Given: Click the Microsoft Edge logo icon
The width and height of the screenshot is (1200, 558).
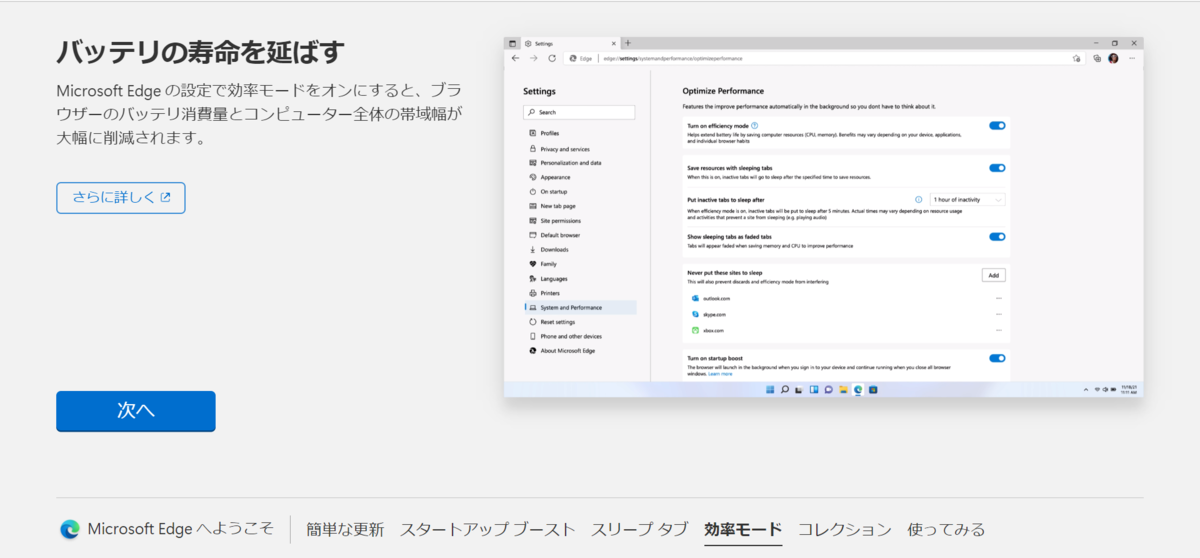Looking at the screenshot, I should point(70,529).
